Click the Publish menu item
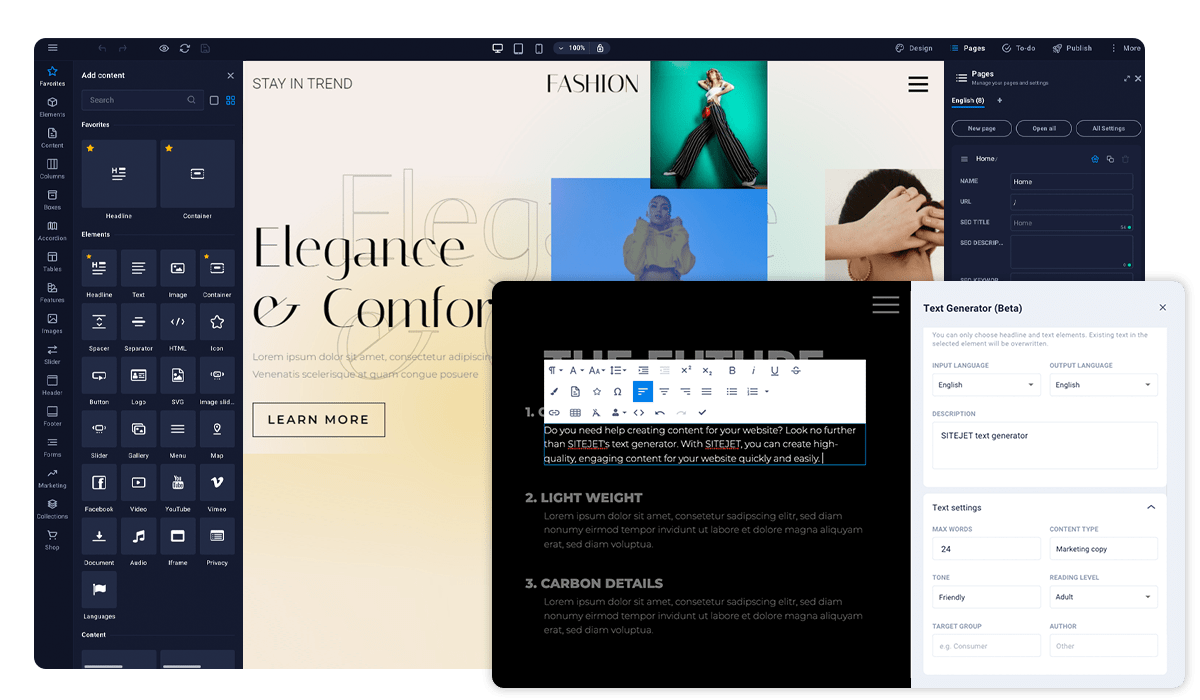 [1072, 48]
